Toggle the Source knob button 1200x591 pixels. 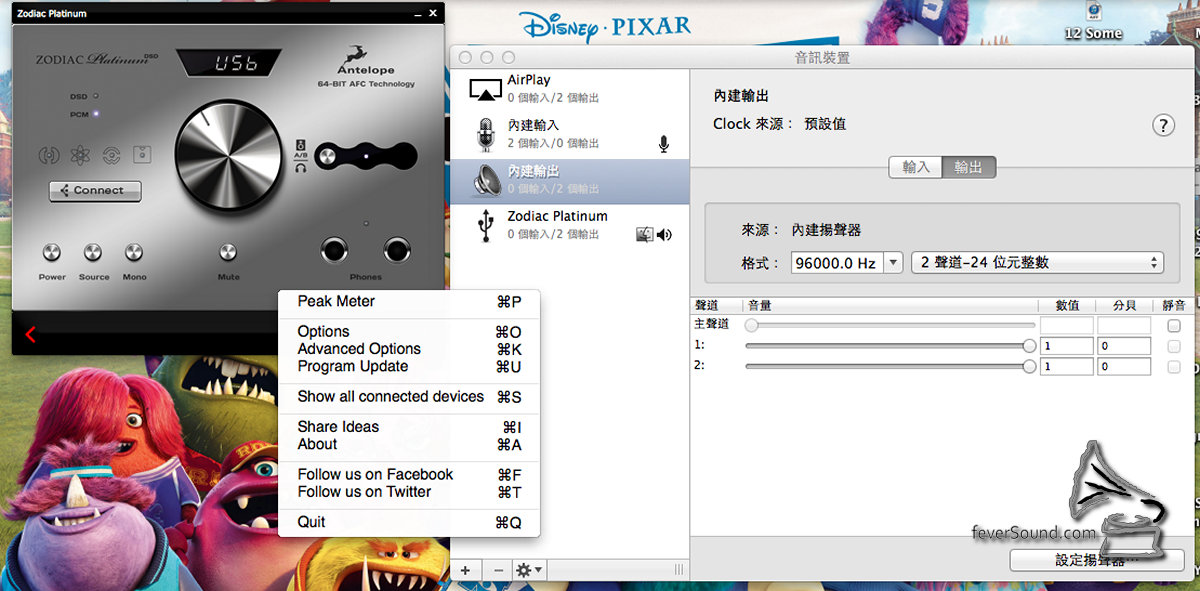pos(93,253)
